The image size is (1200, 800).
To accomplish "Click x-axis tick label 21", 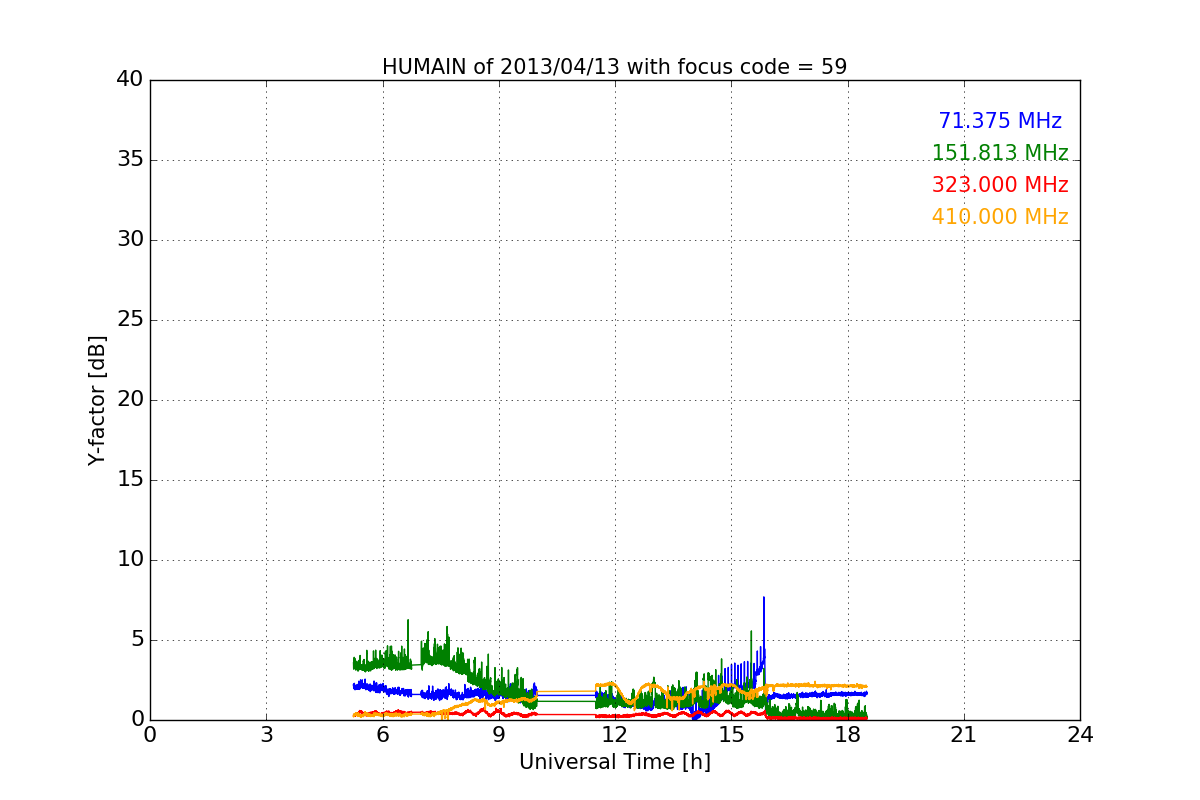I will pyautogui.click(x=964, y=734).
